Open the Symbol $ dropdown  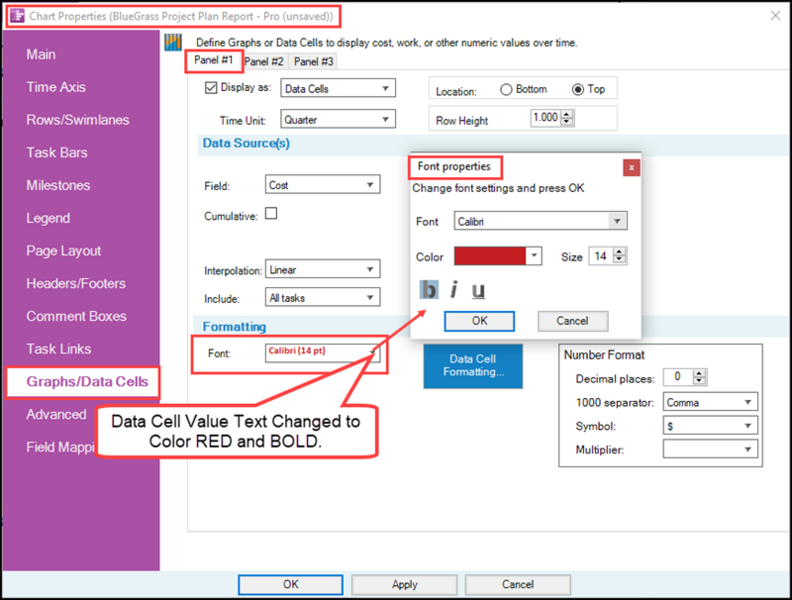pos(710,426)
